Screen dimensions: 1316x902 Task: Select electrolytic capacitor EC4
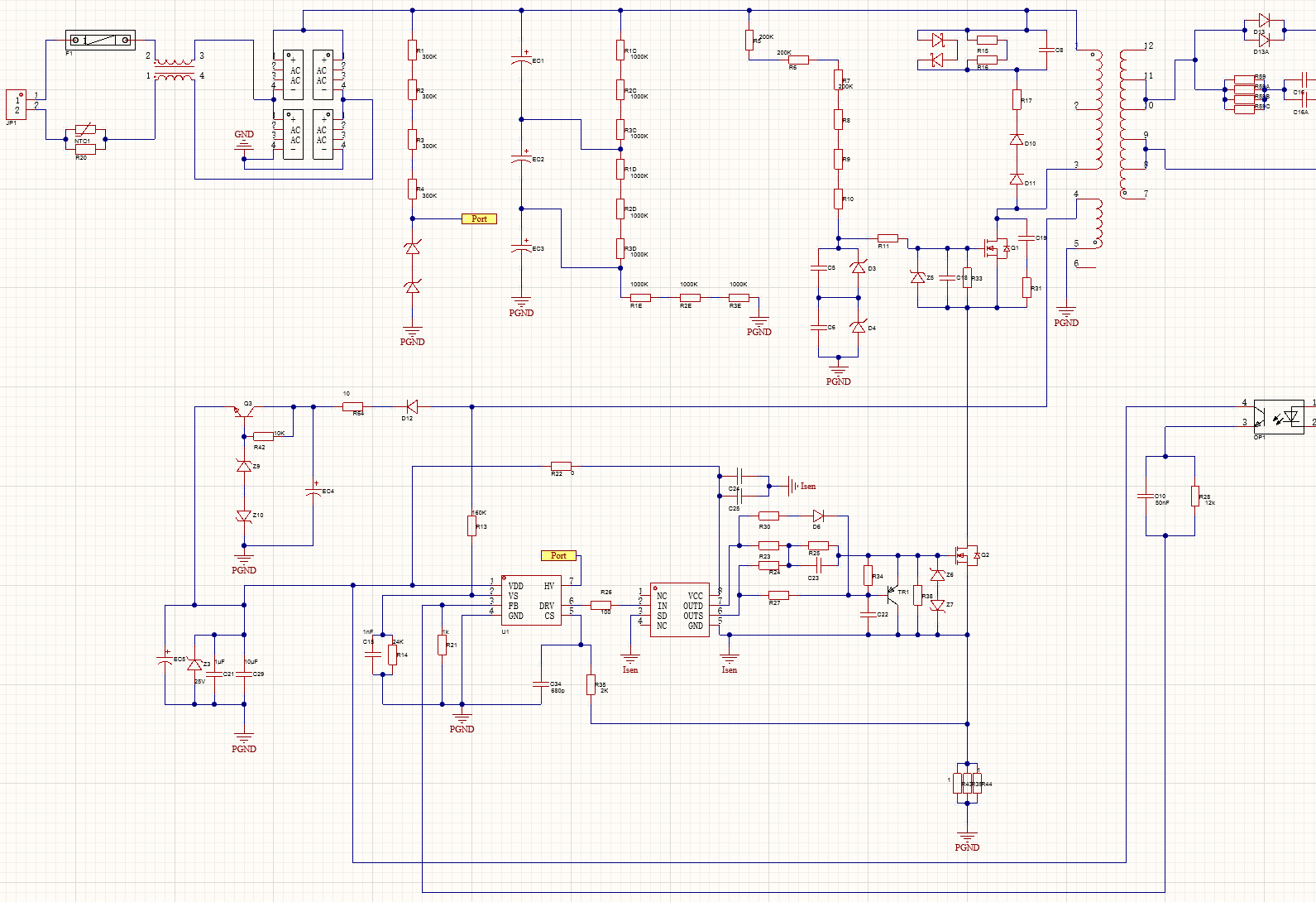coord(313,490)
